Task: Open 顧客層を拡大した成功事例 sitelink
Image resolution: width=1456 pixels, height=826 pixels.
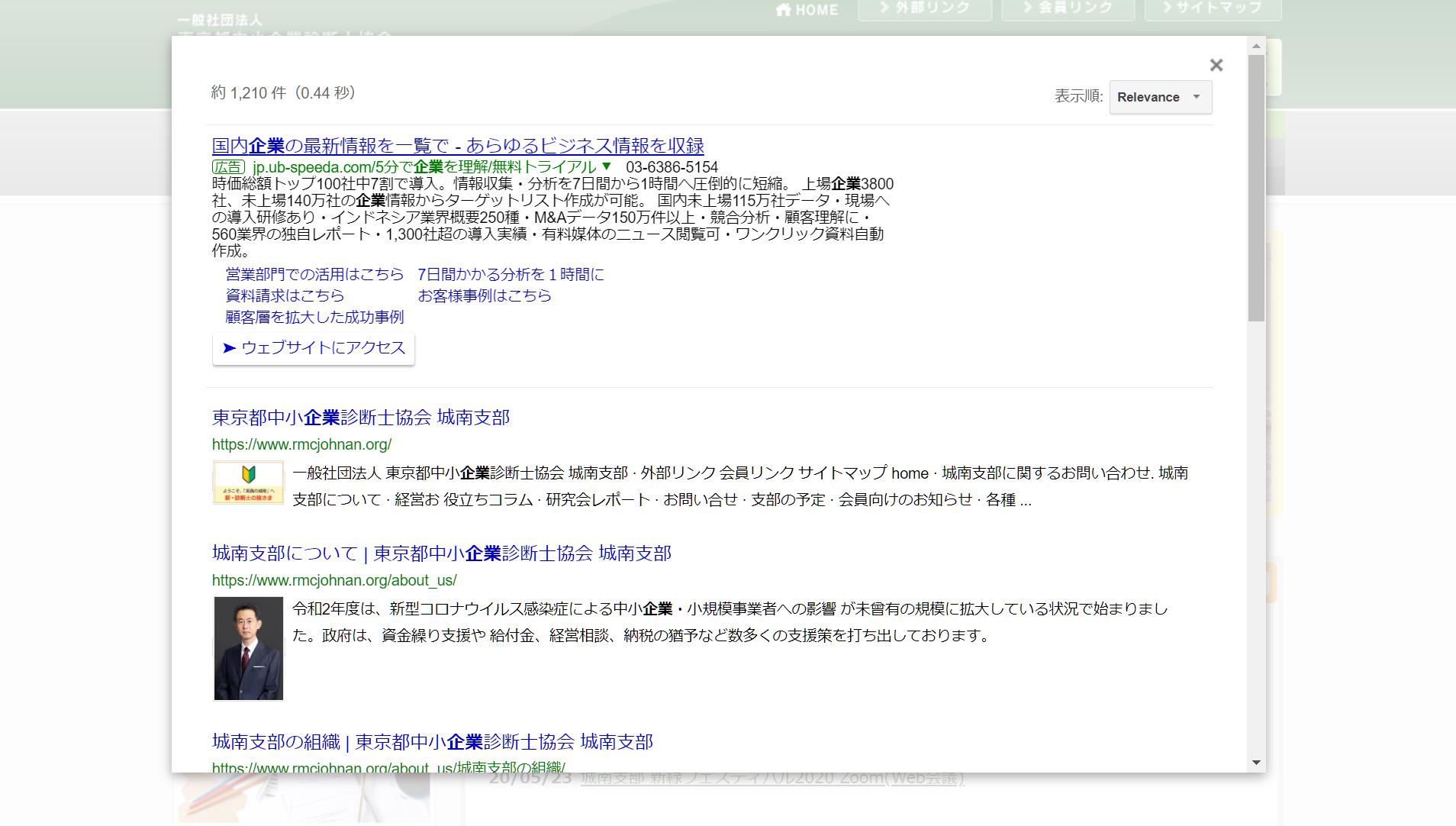Action: click(314, 317)
